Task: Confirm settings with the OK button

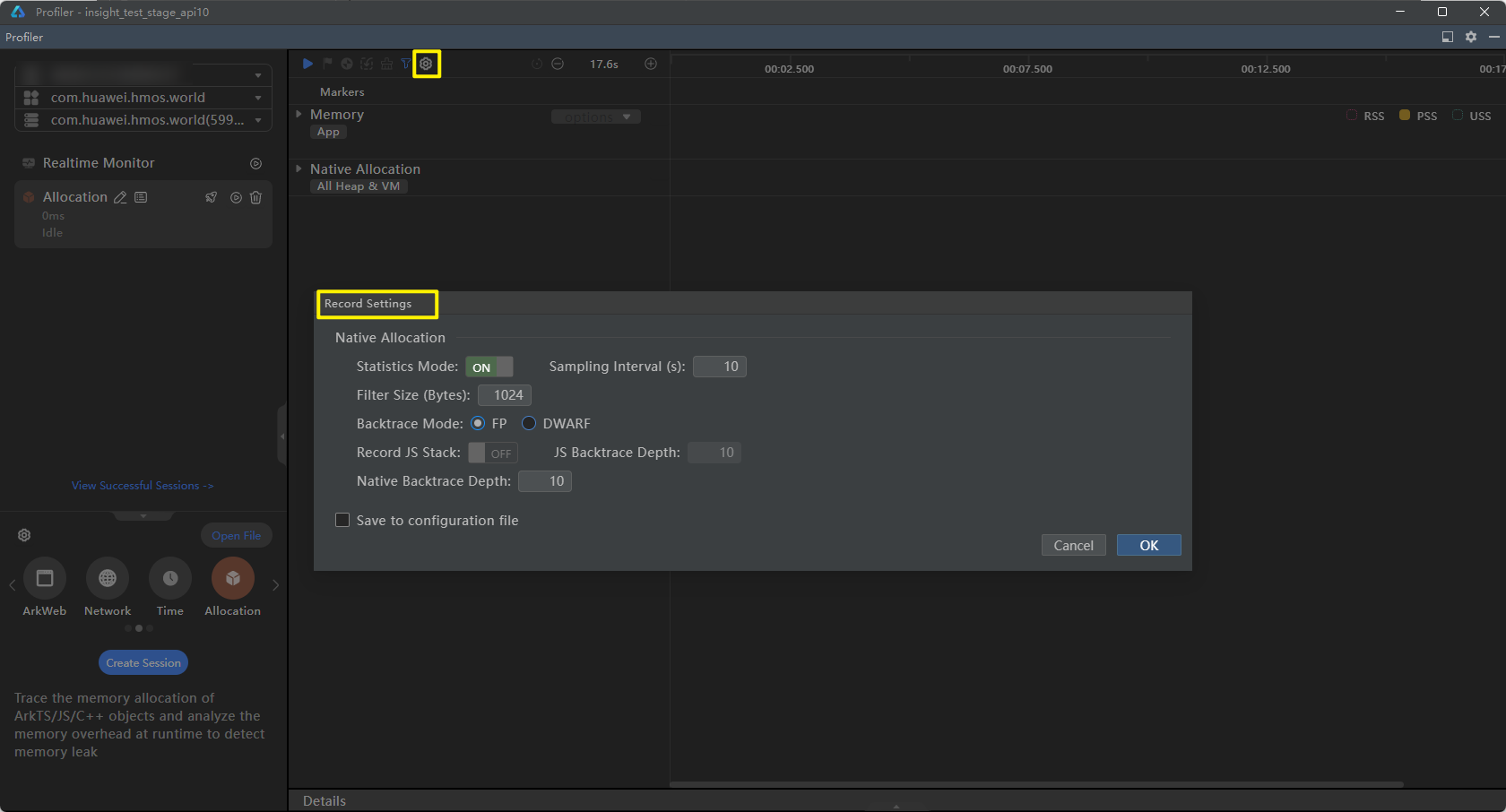Action: 1148,545
